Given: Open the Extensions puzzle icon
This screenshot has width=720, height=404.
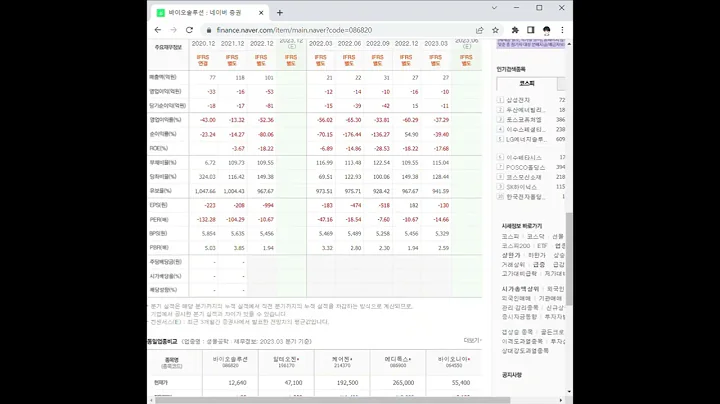Looking at the screenshot, I should [x=515, y=30].
